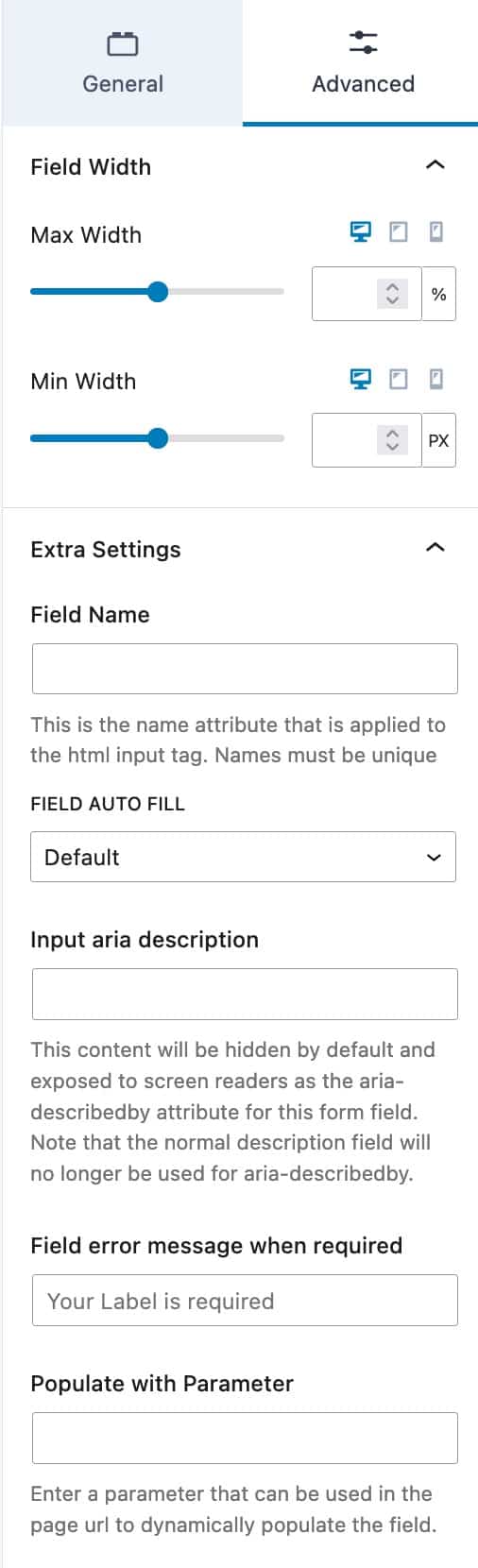Select desktop device icon for Min Width

click(x=361, y=379)
